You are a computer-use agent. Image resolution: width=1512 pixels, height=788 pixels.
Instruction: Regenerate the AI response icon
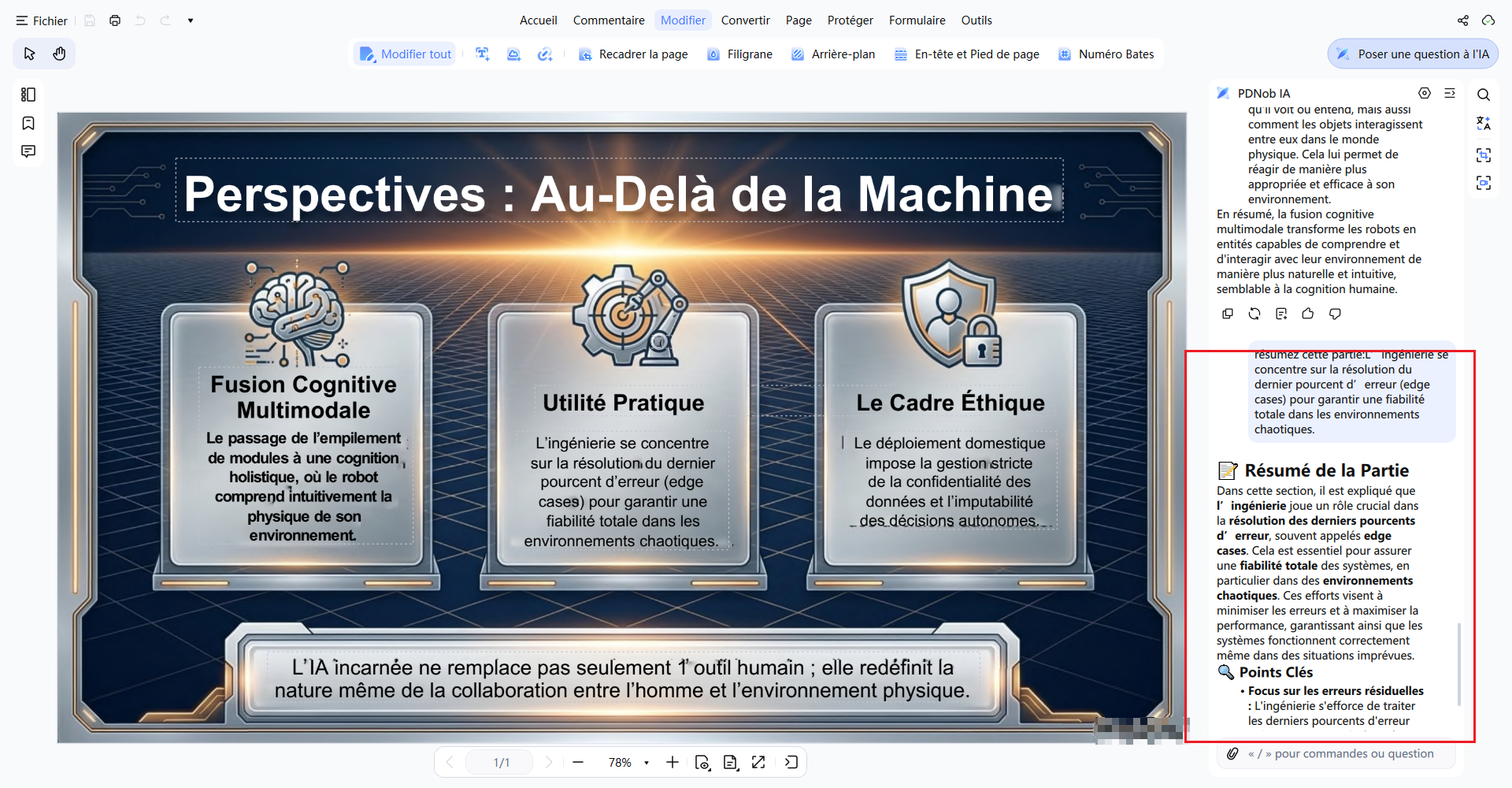[1254, 314]
